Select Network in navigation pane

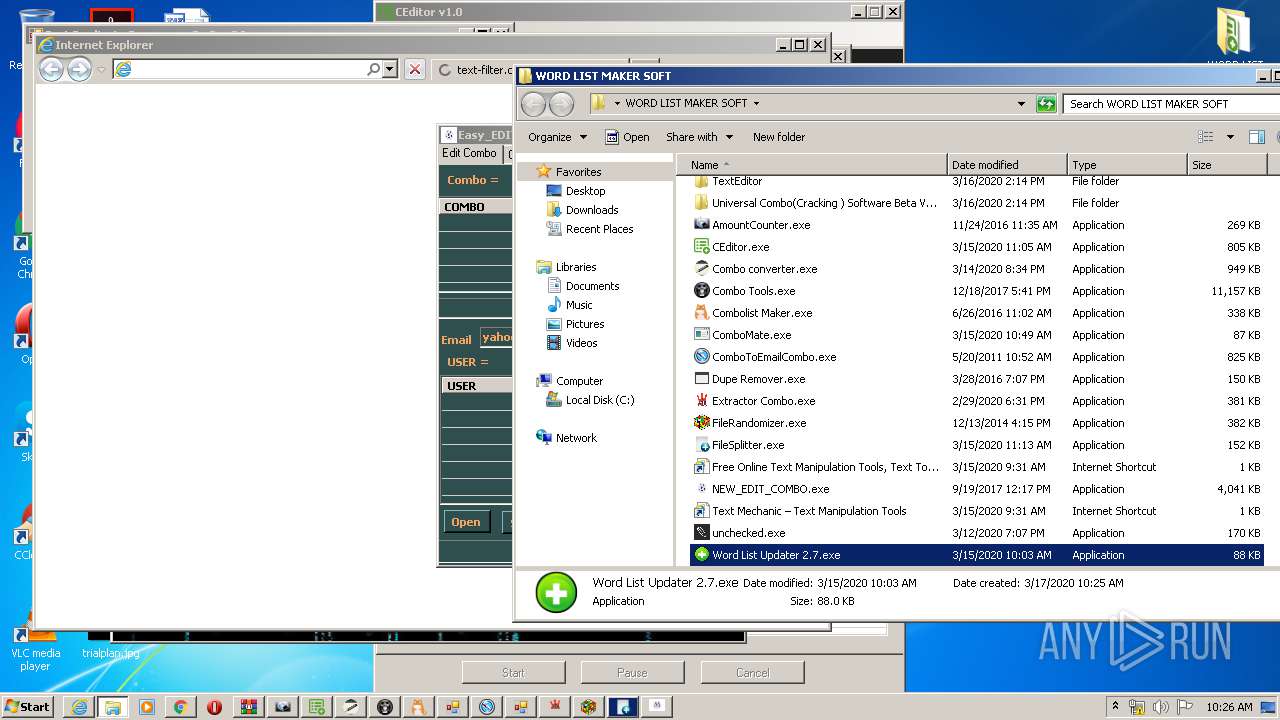(576, 438)
